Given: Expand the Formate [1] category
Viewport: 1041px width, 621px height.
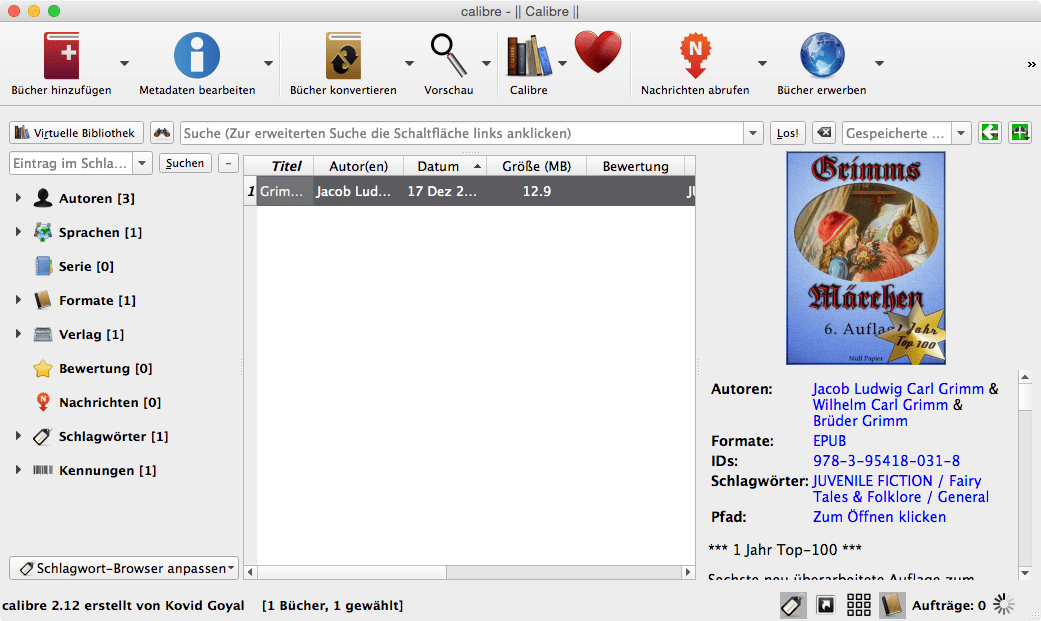Looking at the screenshot, I should tap(19, 300).
